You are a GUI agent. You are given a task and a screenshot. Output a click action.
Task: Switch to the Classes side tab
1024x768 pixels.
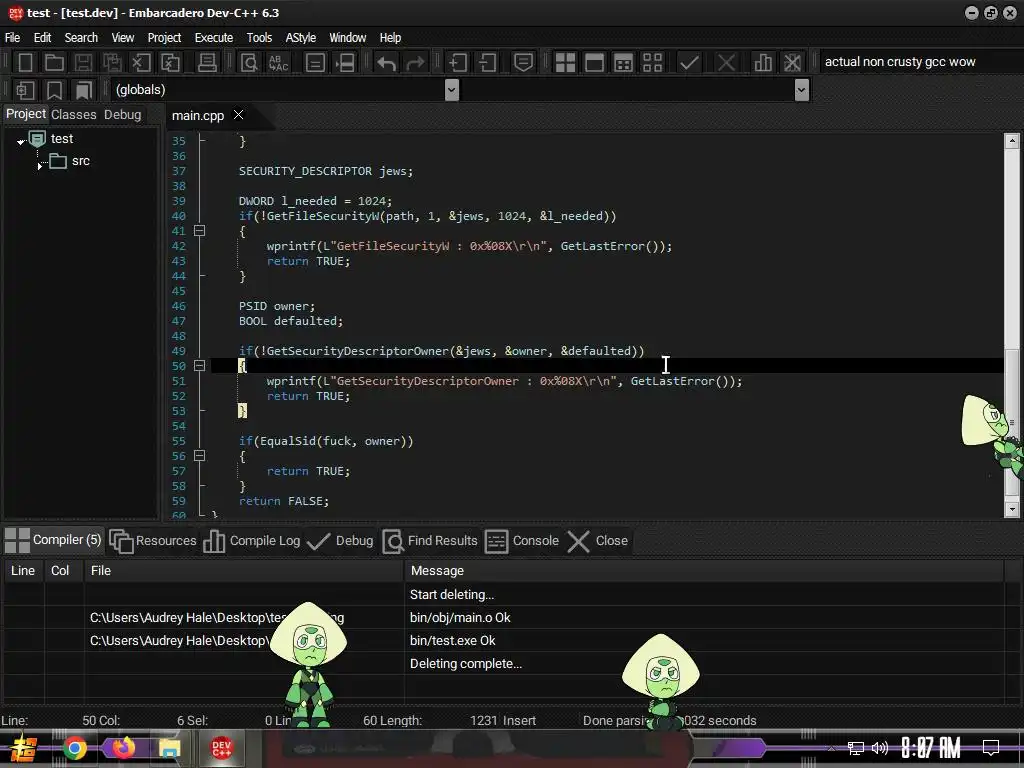coord(74,114)
